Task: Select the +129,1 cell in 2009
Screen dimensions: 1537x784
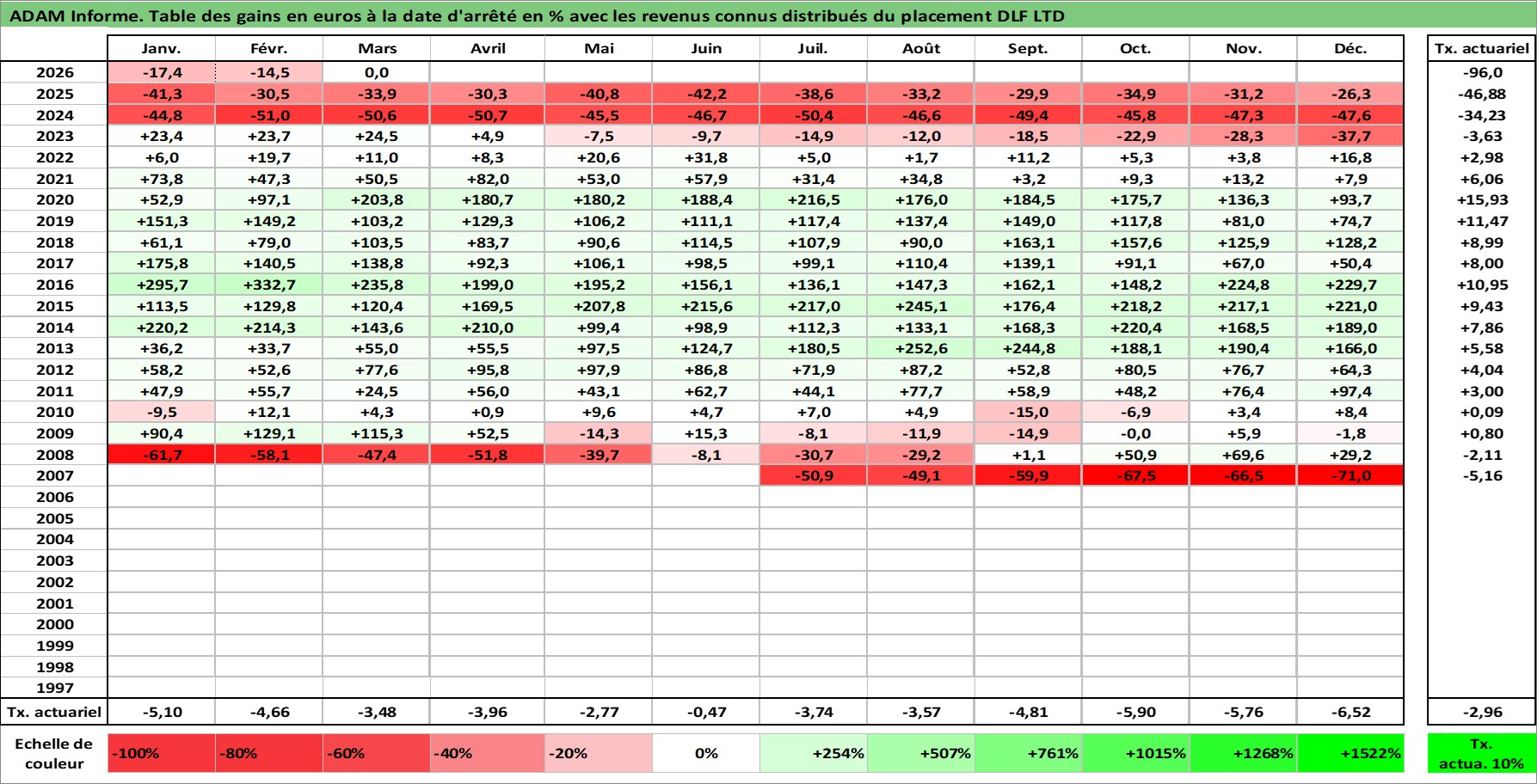Action: click(x=269, y=433)
